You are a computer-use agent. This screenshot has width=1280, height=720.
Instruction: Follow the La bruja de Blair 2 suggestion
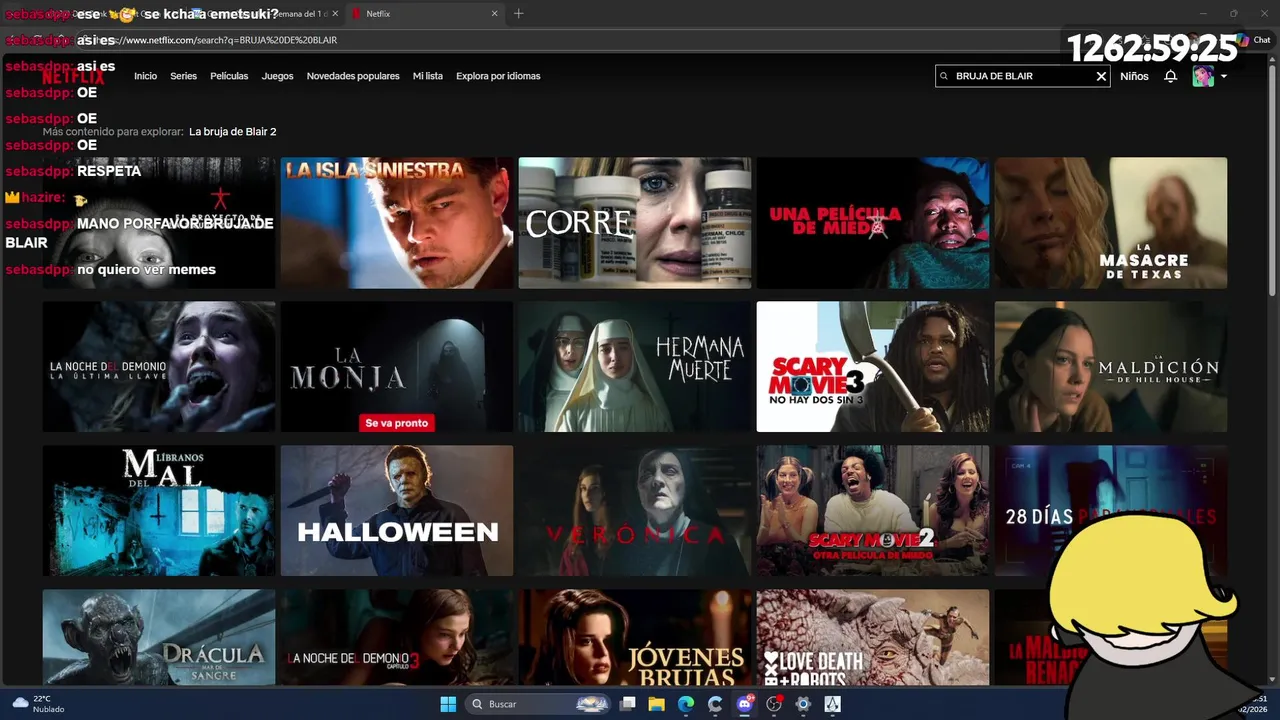tap(232, 132)
